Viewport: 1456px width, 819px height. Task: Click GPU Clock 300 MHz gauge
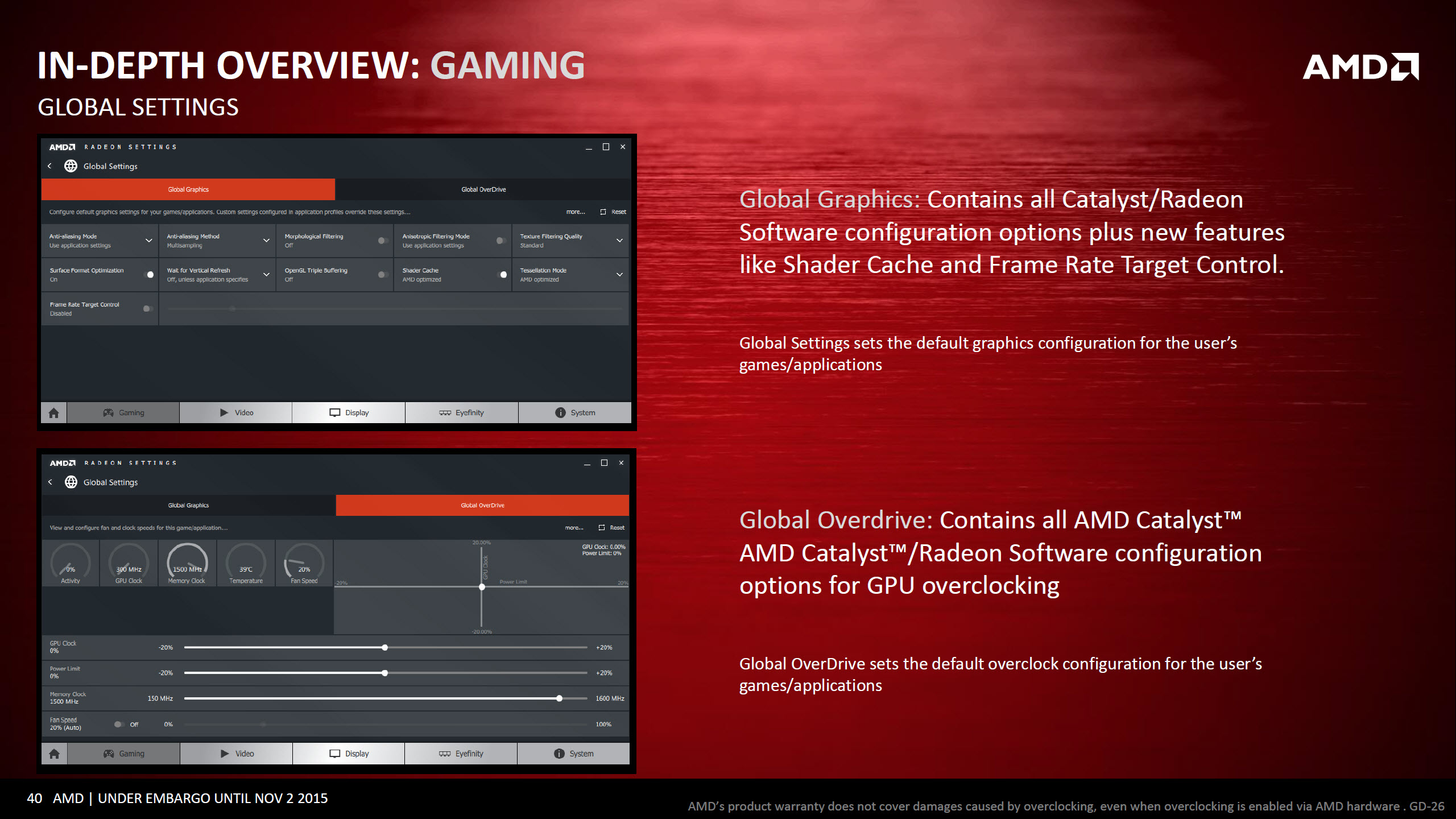tap(129, 563)
